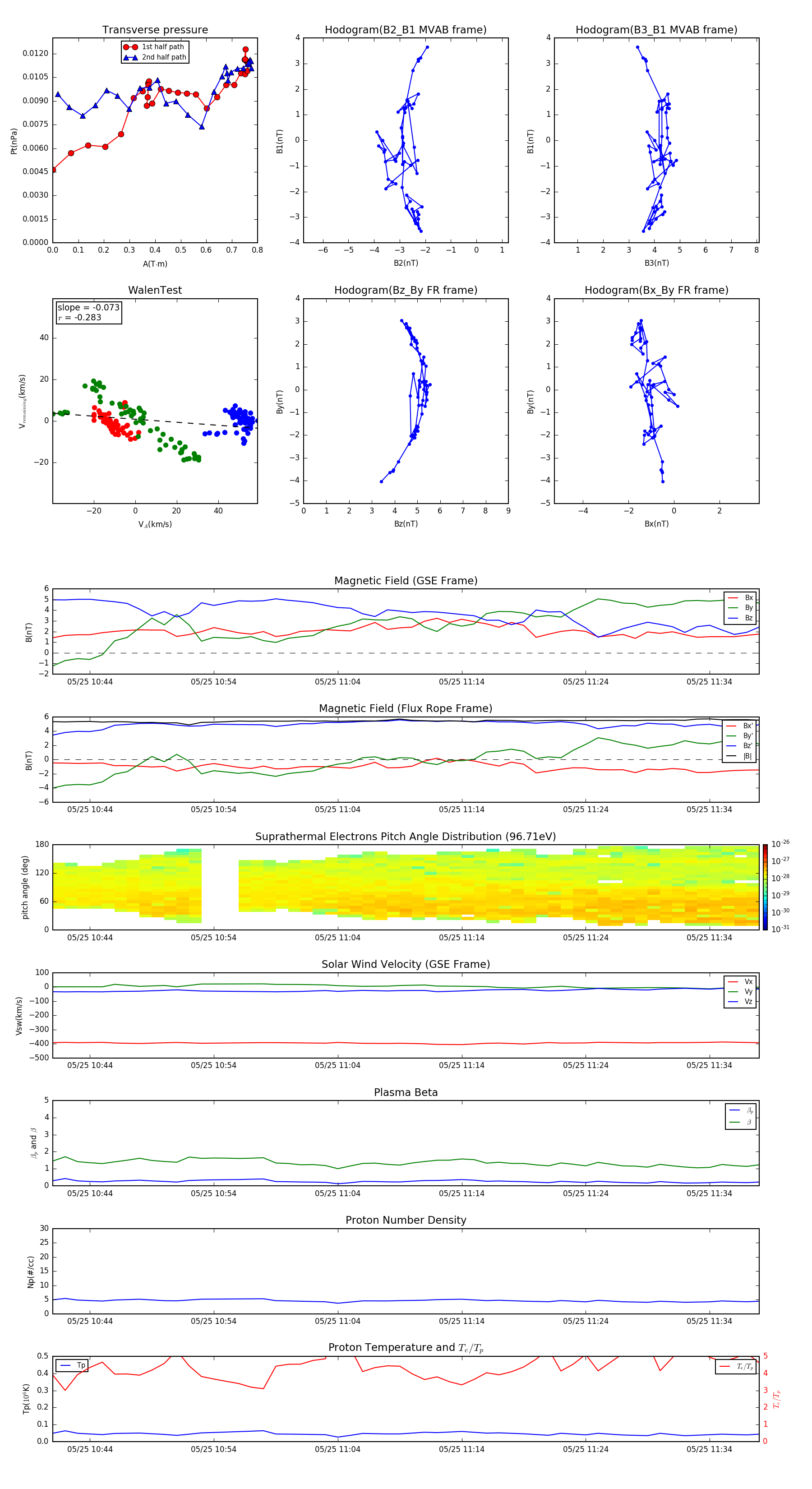The height and width of the screenshot is (1489, 812).
Task: Click the 'B2(nT)' x-axis label
Action: (406, 263)
